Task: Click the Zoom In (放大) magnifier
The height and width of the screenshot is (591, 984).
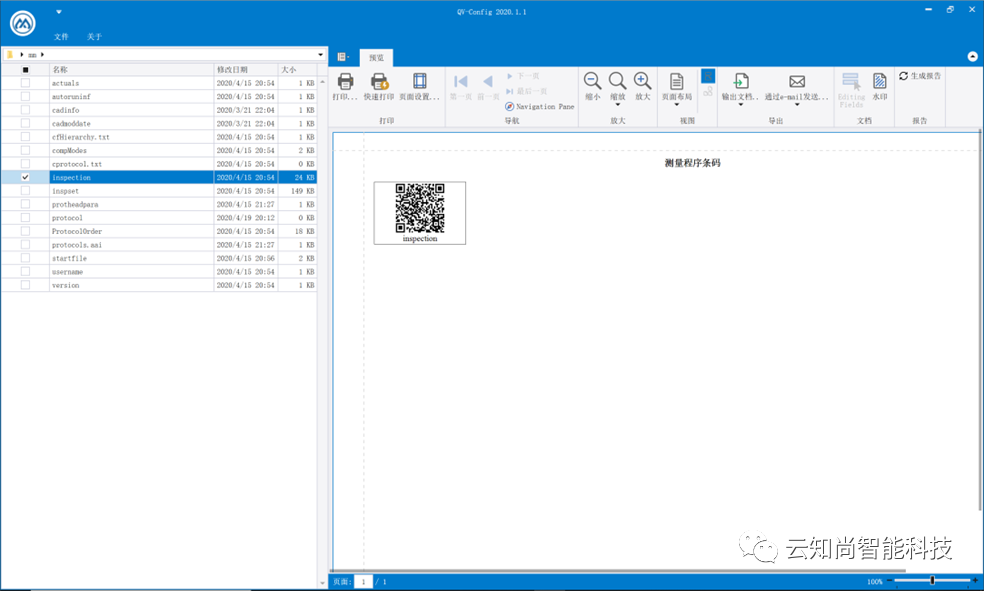Action: 642,83
